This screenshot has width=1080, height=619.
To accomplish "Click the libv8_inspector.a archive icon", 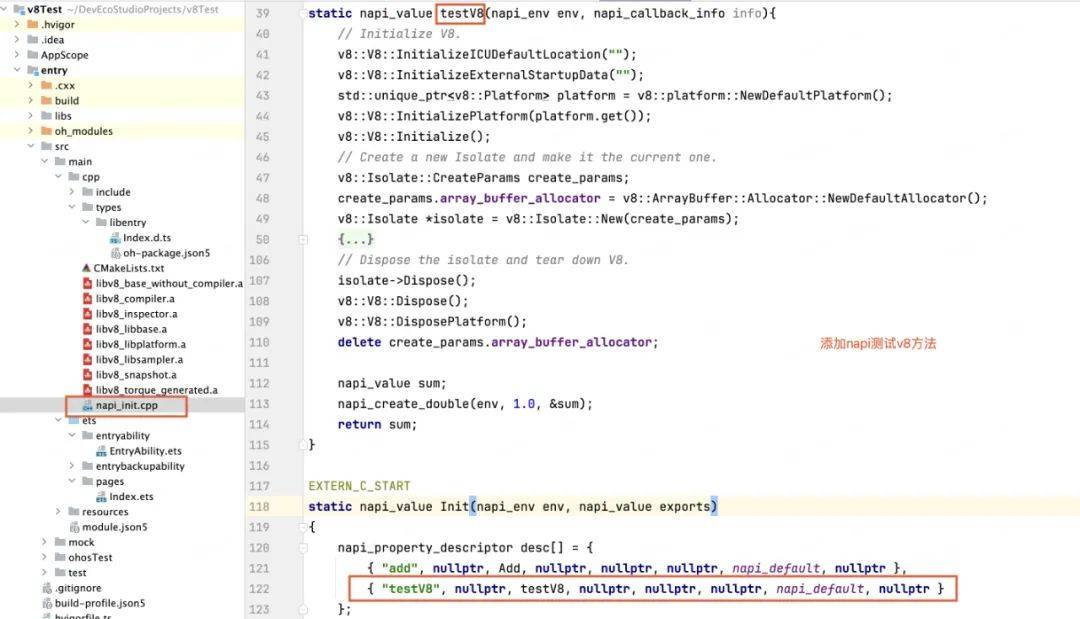I will coord(87,313).
